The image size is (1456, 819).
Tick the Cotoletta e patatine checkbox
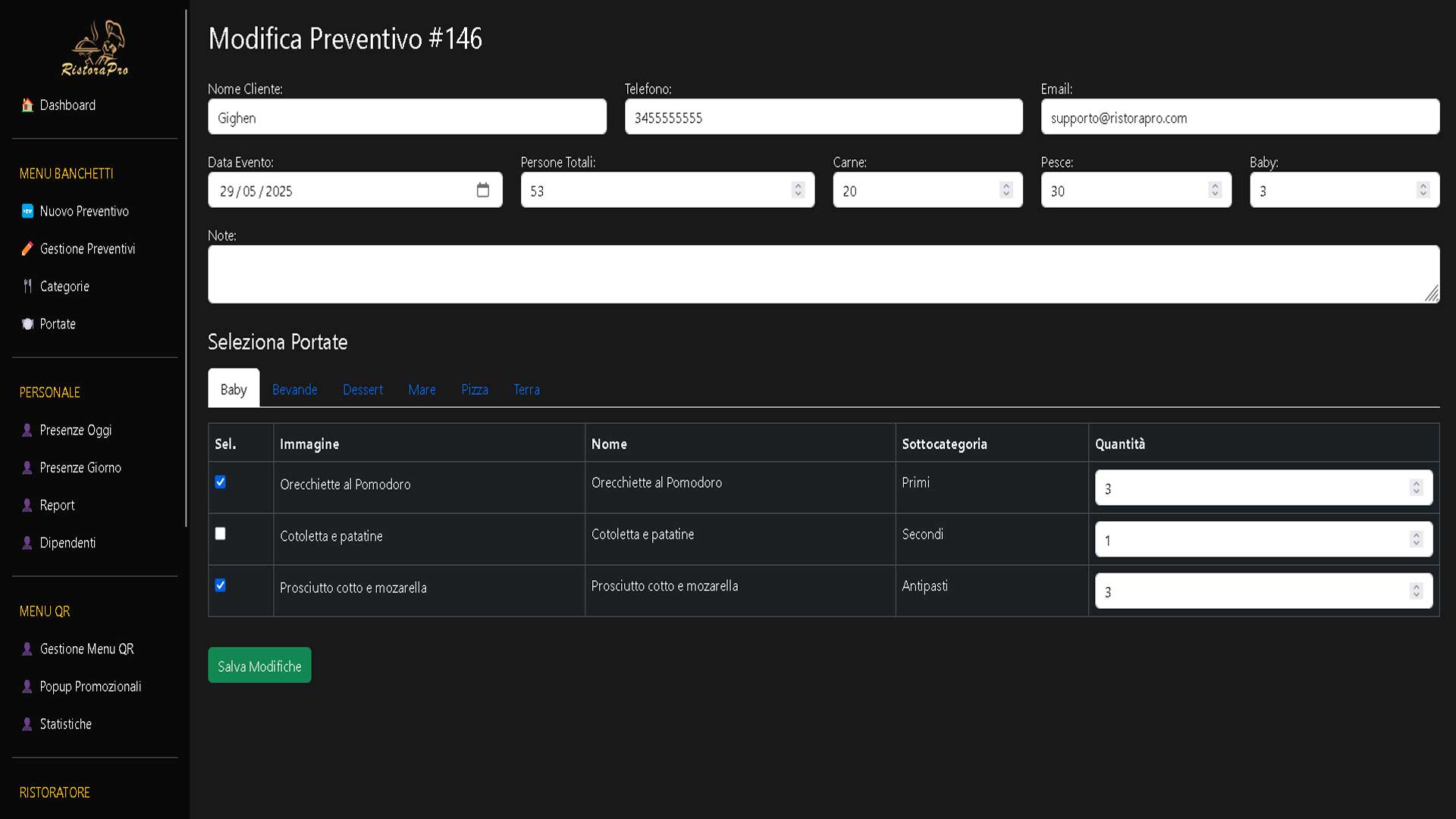(220, 534)
